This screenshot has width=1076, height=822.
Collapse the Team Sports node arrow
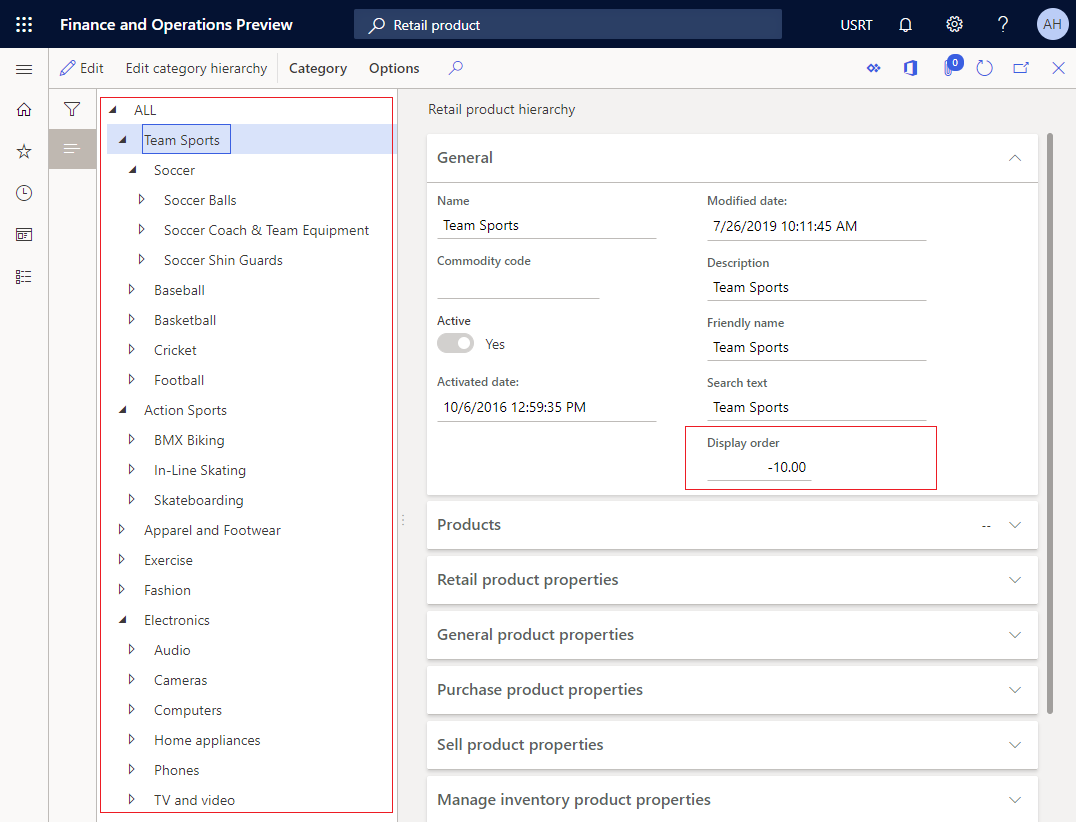tap(123, 140)
